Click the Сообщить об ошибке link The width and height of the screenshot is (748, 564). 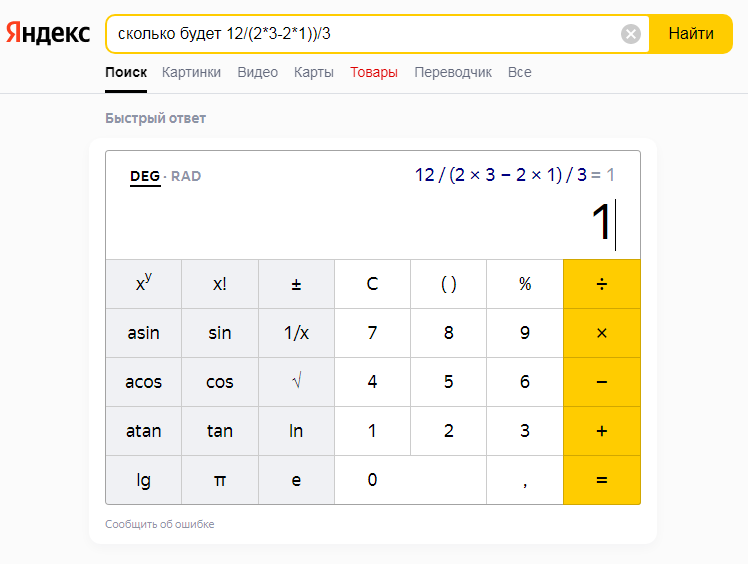[159, 524]
